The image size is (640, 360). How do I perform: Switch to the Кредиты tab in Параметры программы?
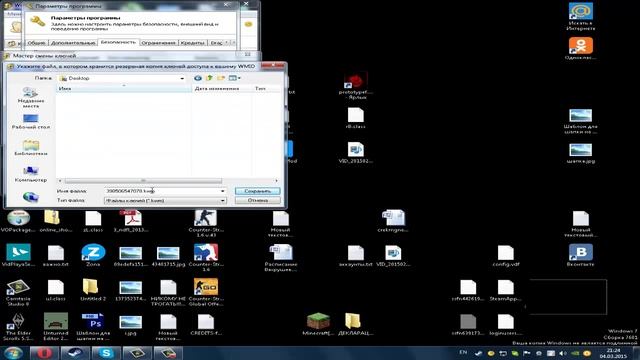point(192,42)
